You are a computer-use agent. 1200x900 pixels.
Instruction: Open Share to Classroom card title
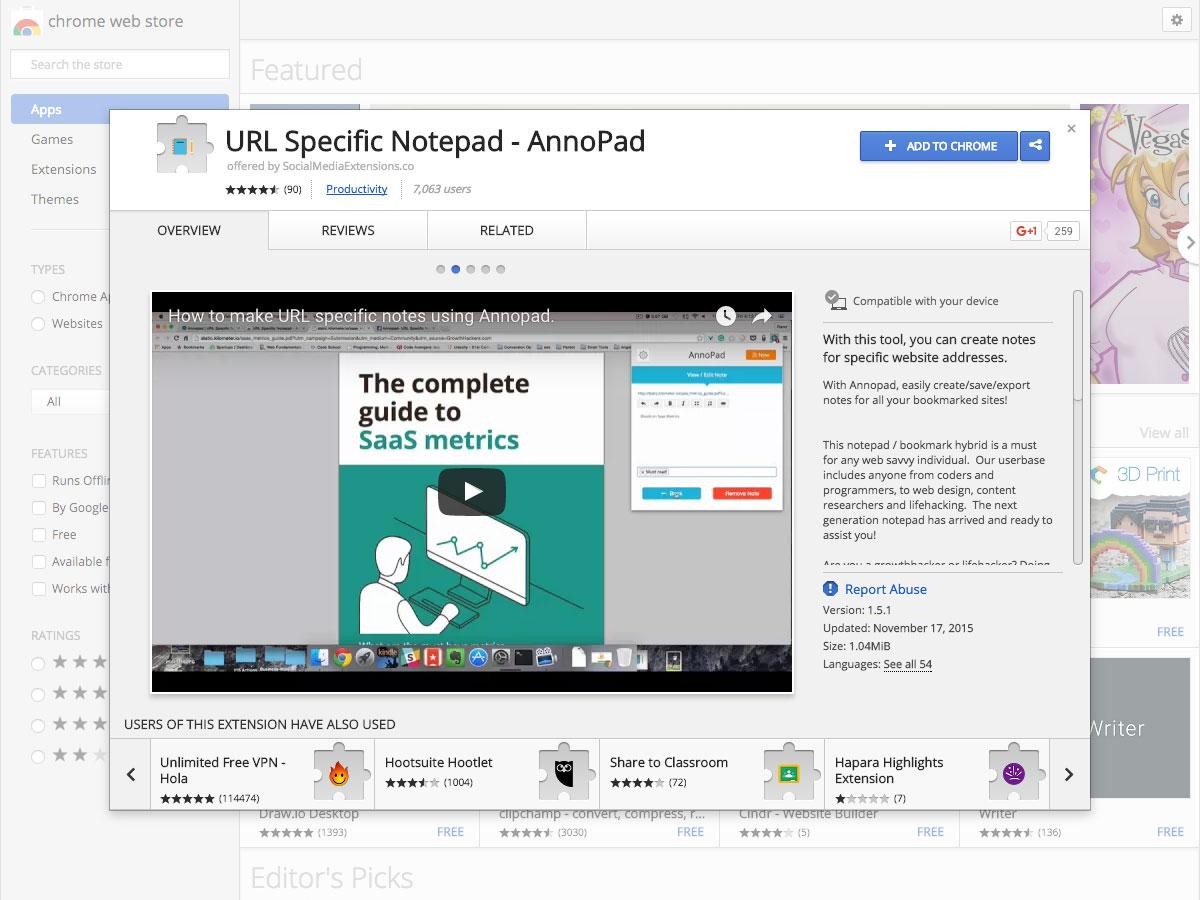669,762
